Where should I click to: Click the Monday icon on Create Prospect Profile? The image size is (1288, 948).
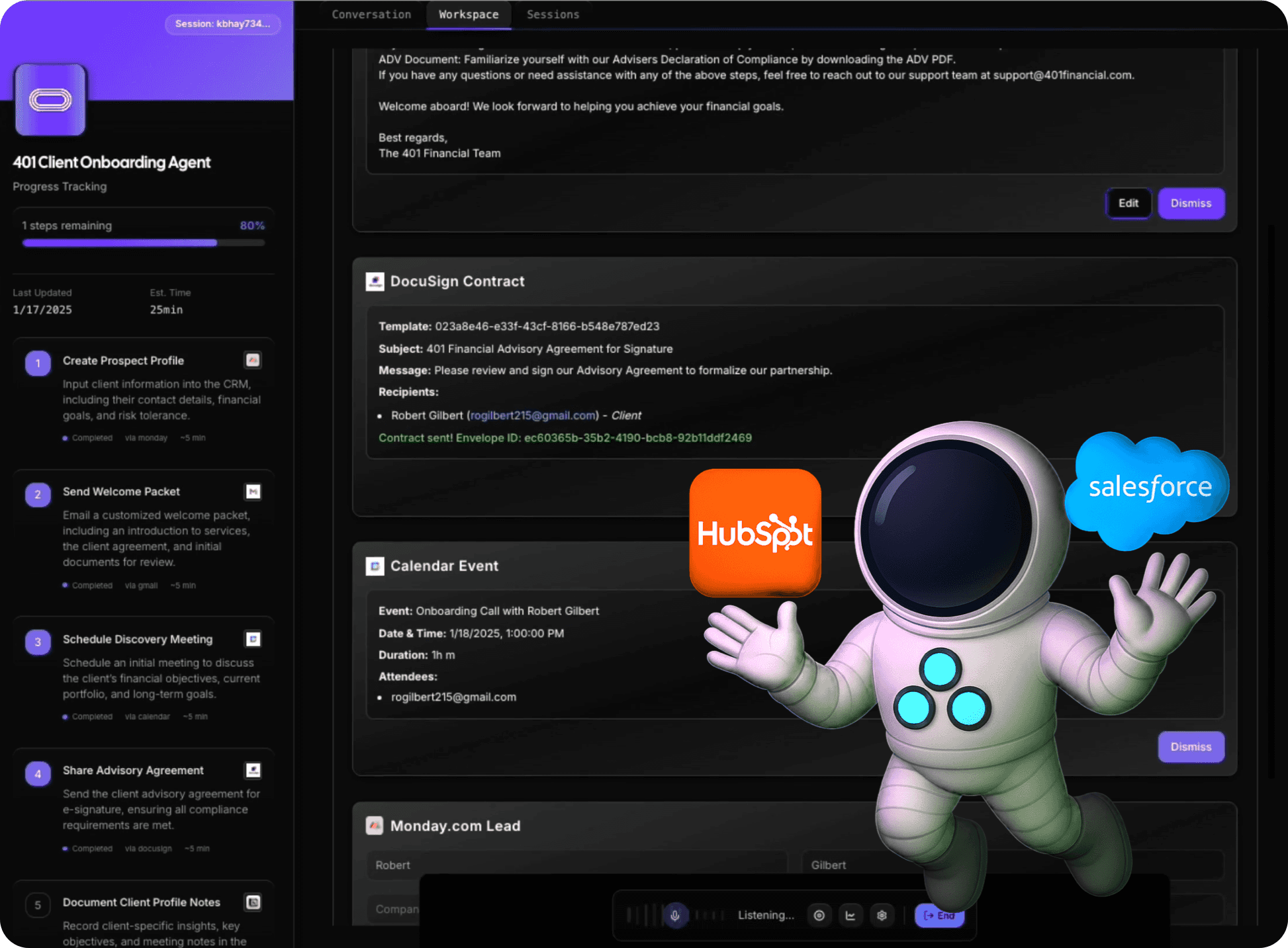click(253, 360)
